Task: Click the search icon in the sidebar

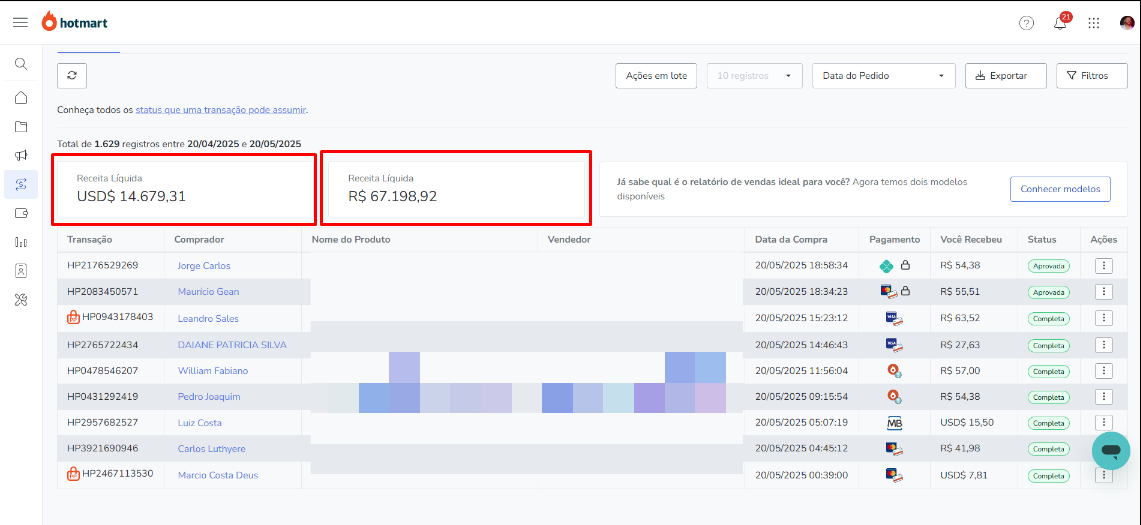Action: [x=21, y=64]
